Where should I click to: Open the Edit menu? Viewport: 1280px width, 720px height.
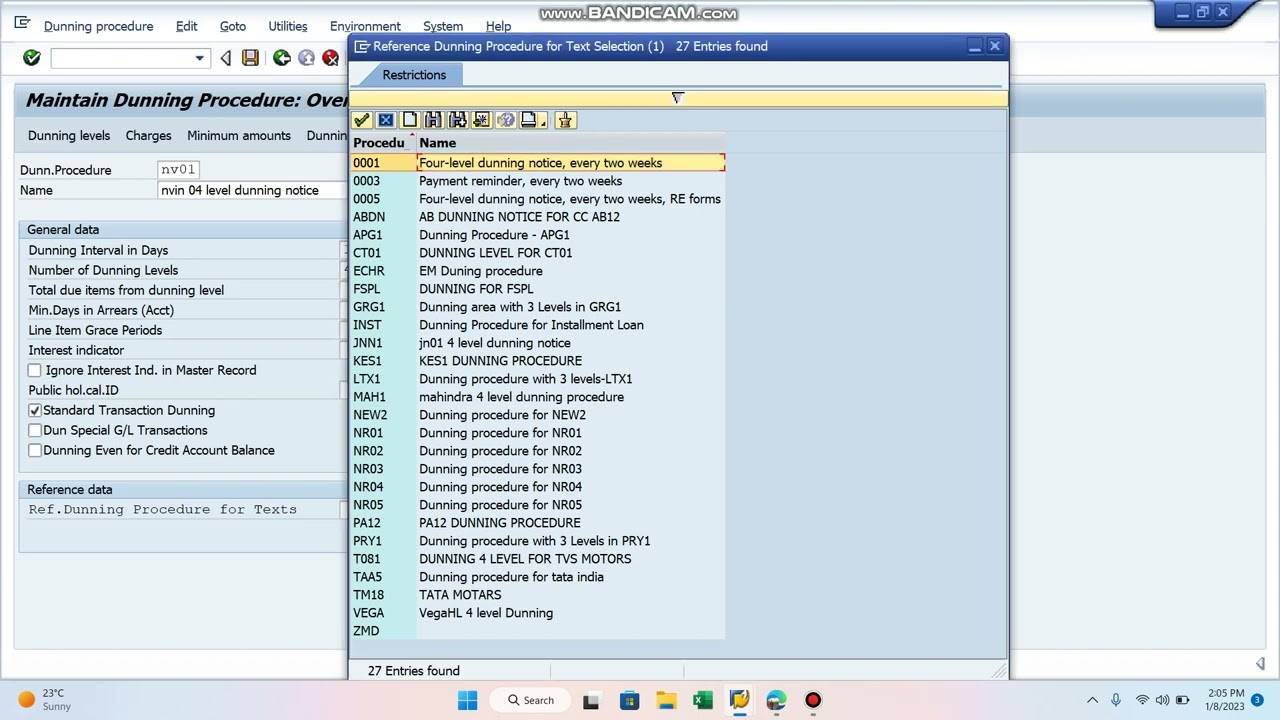click(x=187, y=26)
